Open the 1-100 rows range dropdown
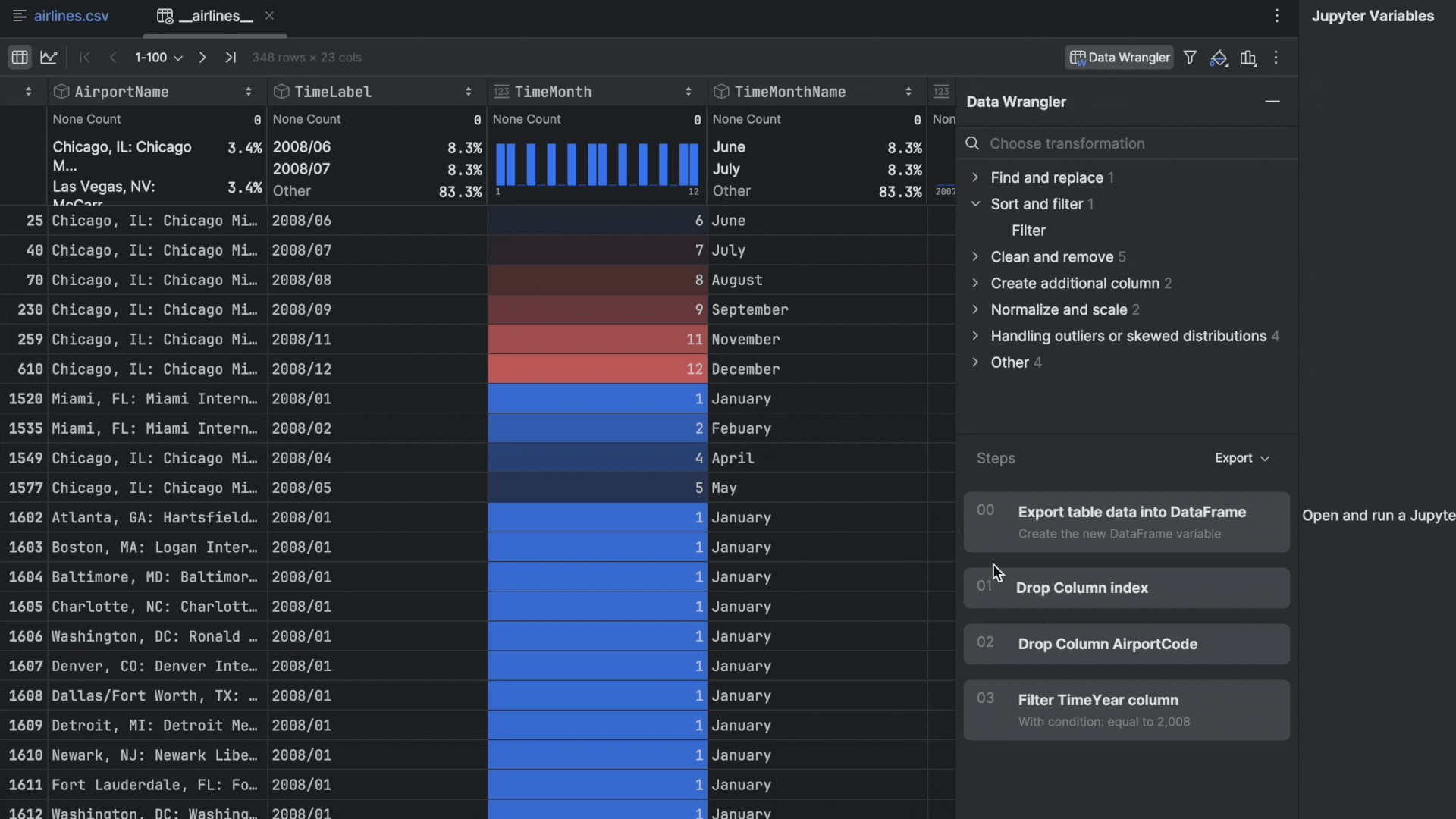The height and width of the screenshot is (819, 1456). pyautogui.click(x=158, y=58)
